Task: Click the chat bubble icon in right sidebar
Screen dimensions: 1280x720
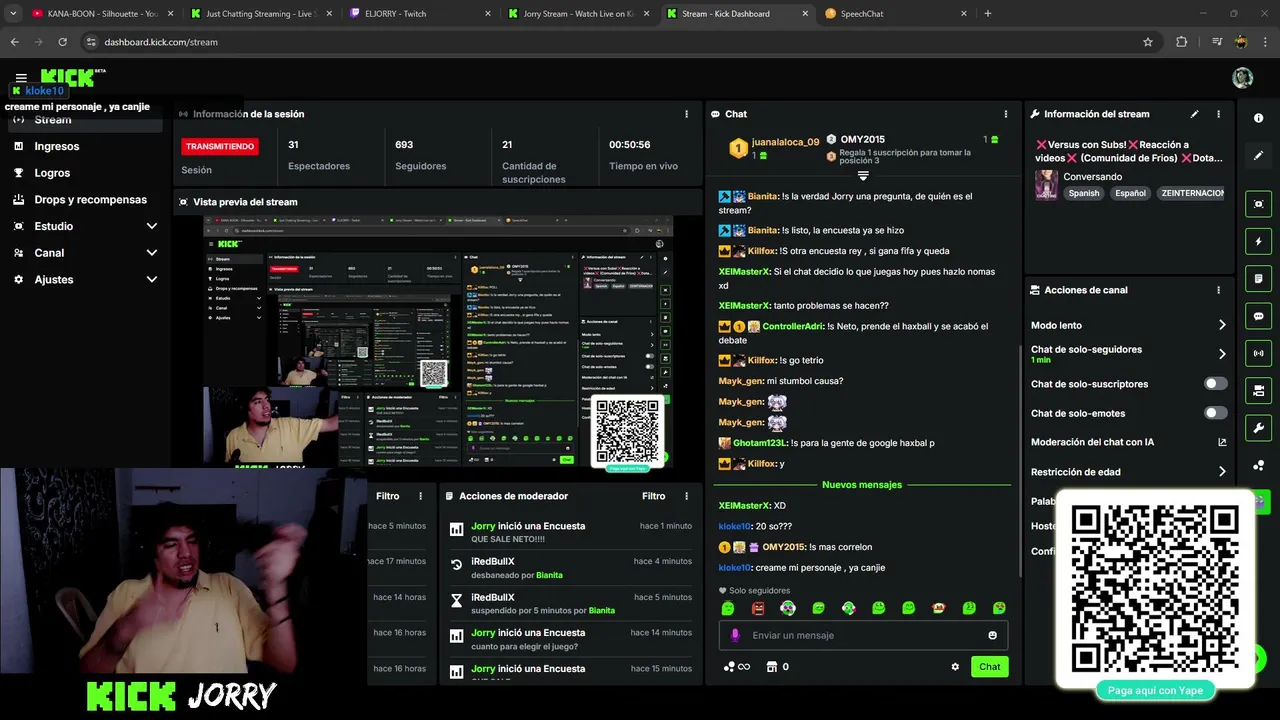Action: coord(1258,316)
